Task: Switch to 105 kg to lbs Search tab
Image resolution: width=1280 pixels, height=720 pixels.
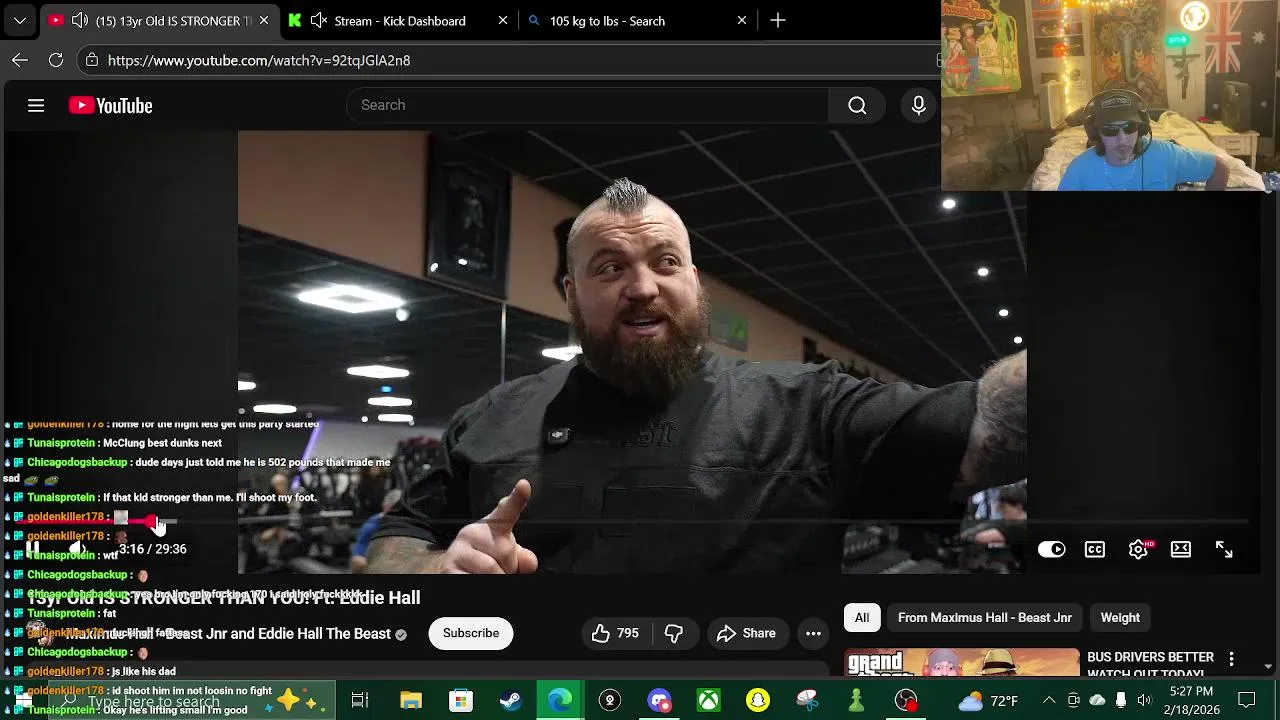Action: pyautogui.click(x=607, y=20)
